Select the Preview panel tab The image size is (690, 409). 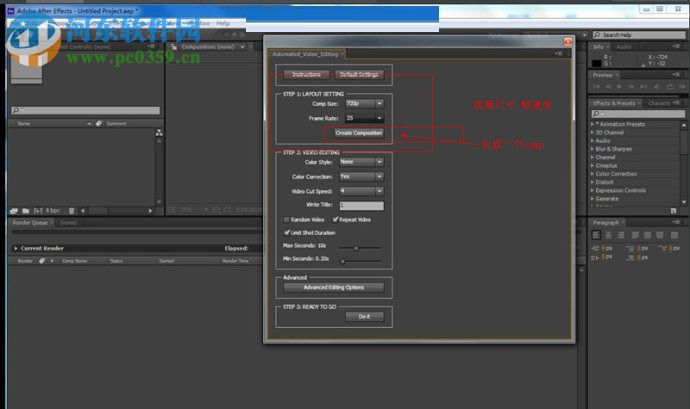coord(602,75)
